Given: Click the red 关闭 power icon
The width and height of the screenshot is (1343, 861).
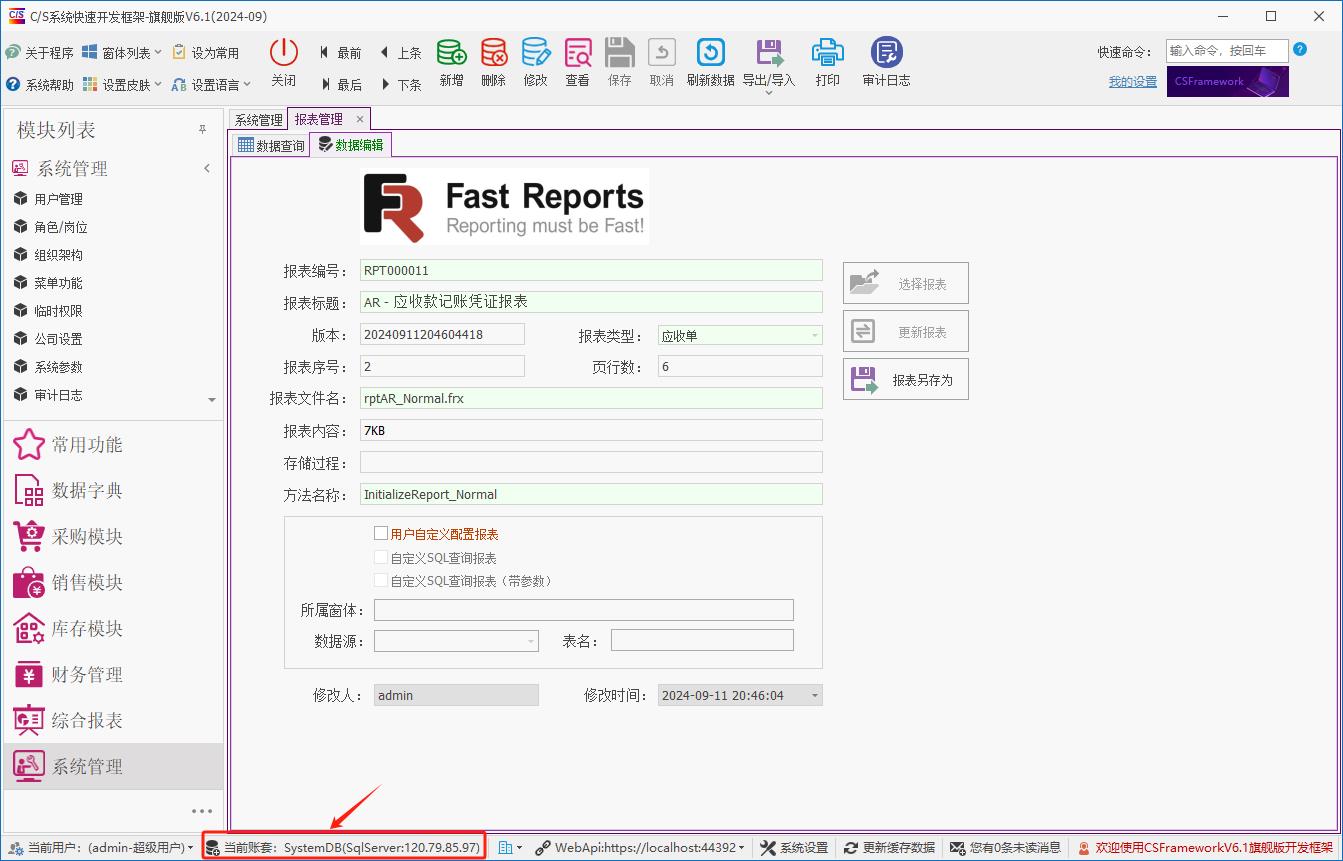Looking at the screenshot, I should coord(284,53).
